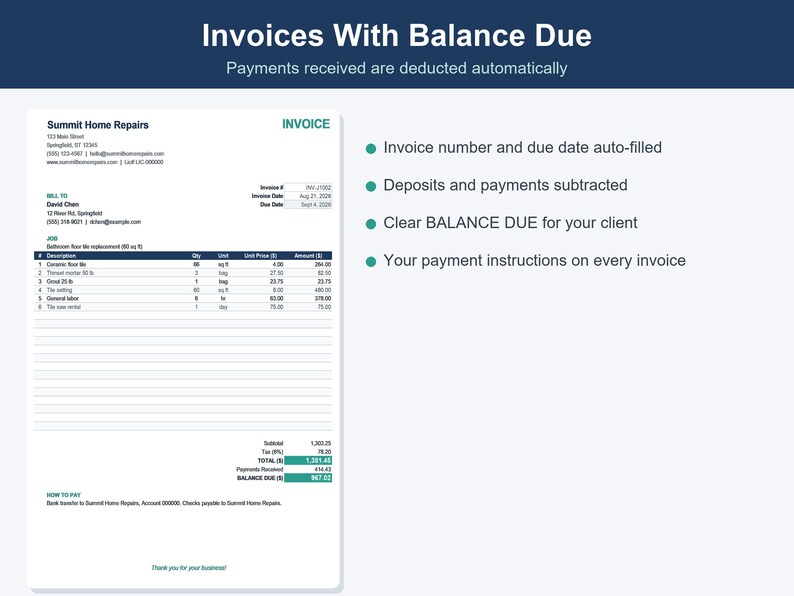794x596 pixels.
Task: Click the 'Qty' column header
Action: 196,256
